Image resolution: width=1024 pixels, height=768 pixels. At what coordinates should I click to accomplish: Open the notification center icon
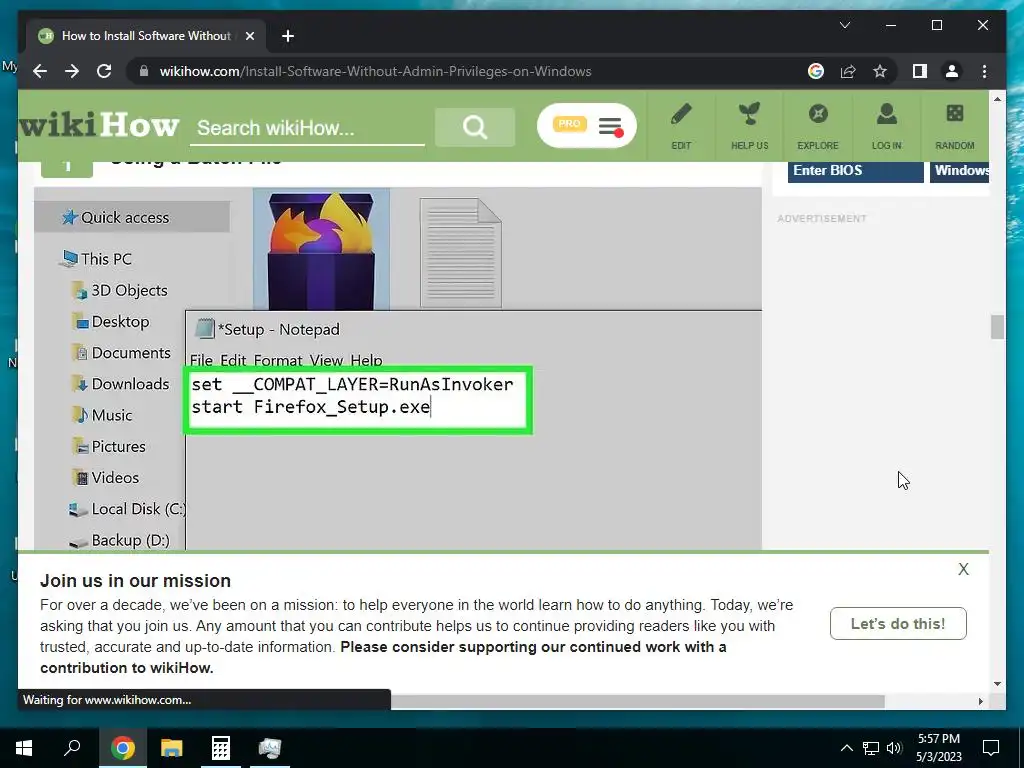[x=991, y=748]
